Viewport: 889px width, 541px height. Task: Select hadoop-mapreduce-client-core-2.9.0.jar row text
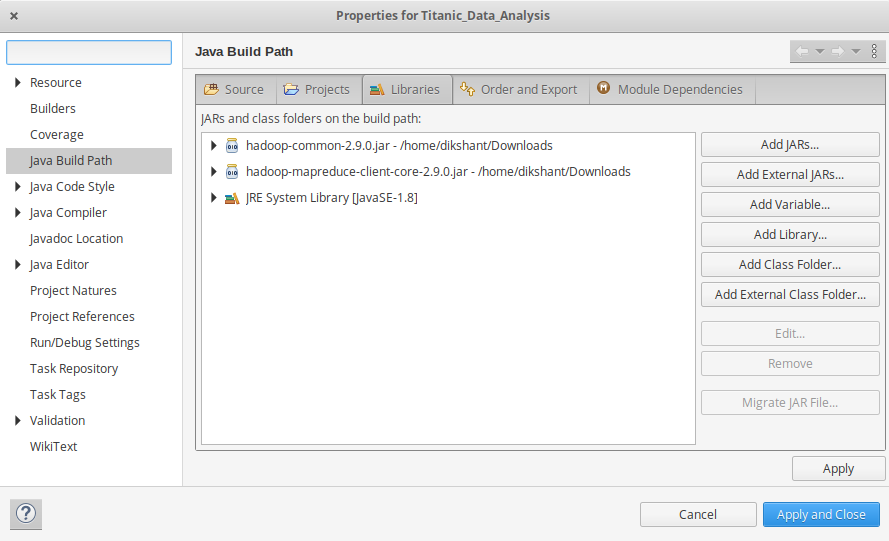click(x=438, y=172)
